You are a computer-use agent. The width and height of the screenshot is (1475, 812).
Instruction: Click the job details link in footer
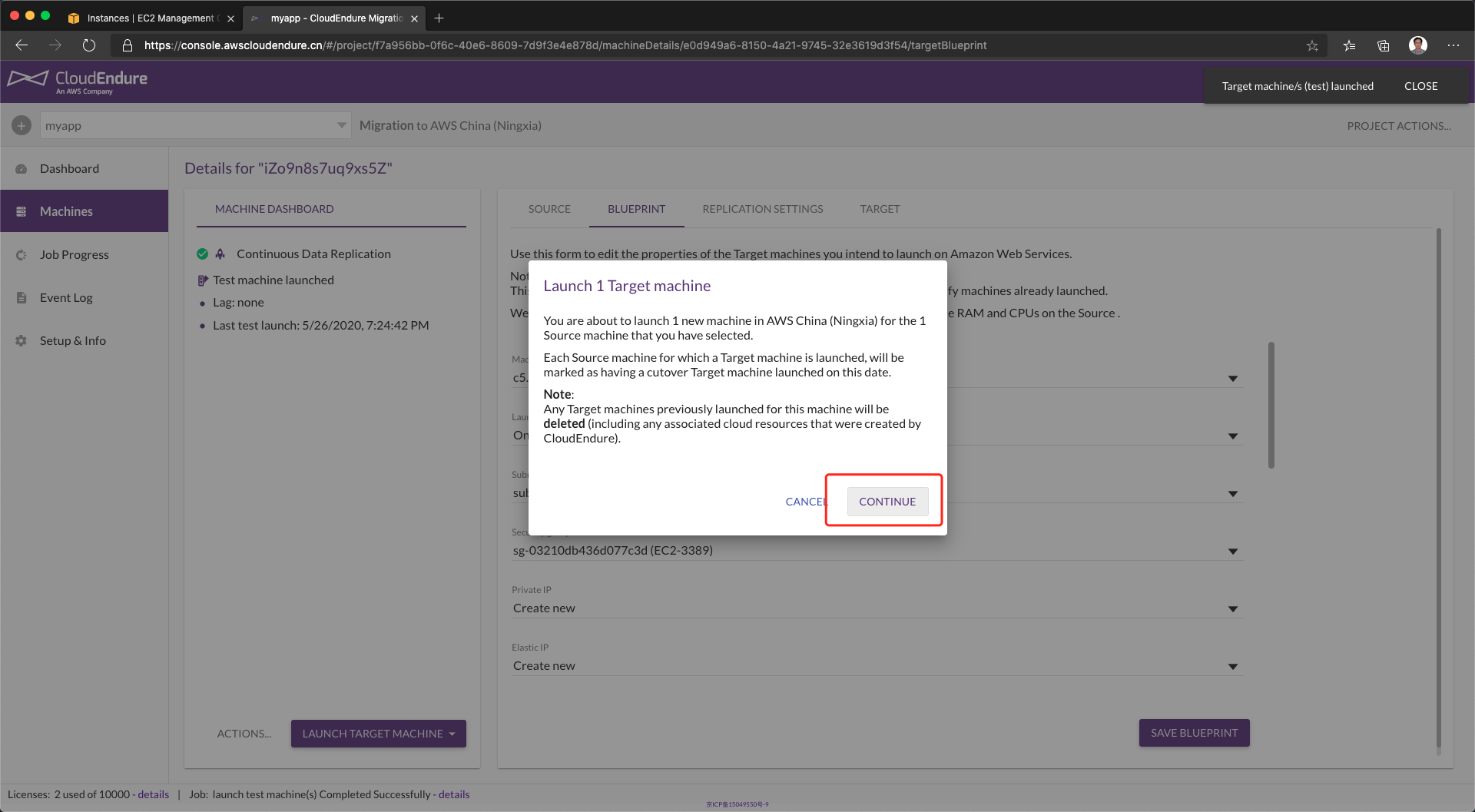click(x=453, y=794)
